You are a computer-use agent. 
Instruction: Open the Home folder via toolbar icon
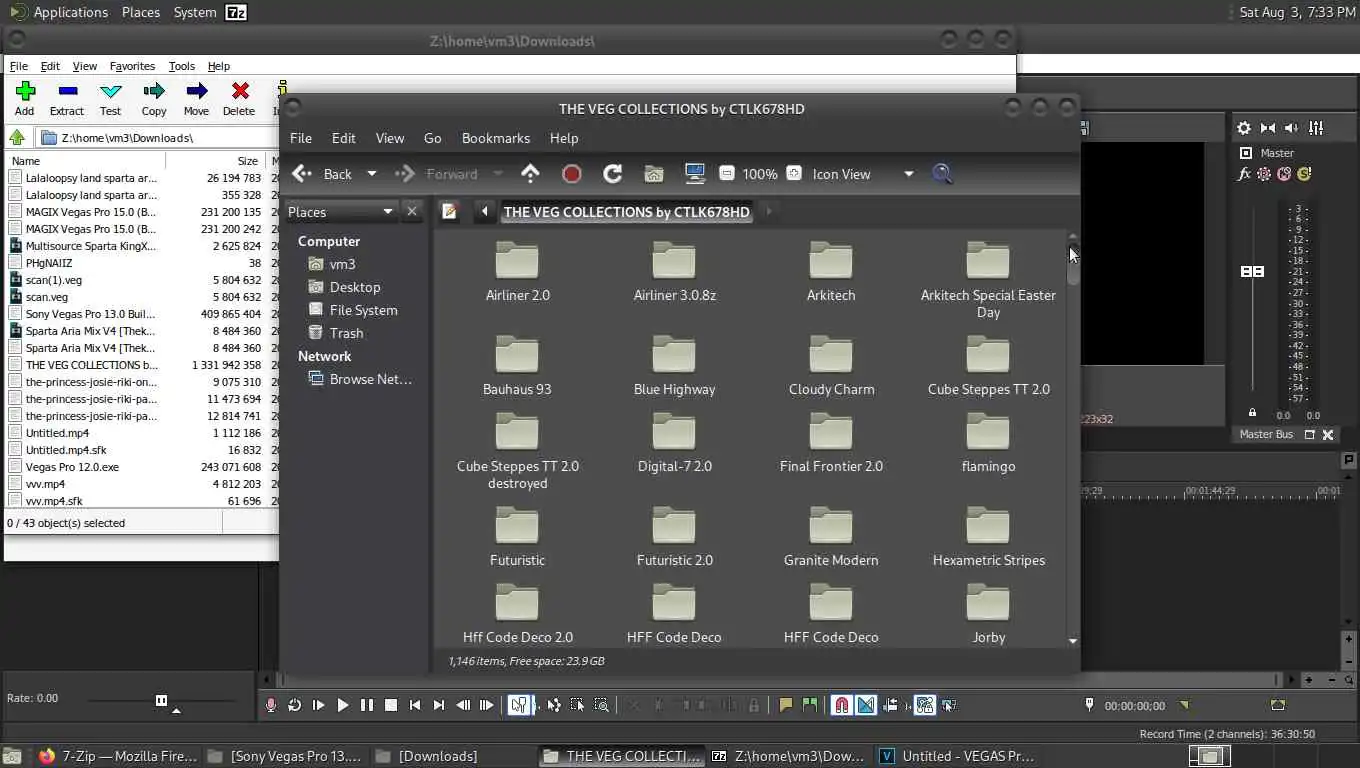[653, 174]
